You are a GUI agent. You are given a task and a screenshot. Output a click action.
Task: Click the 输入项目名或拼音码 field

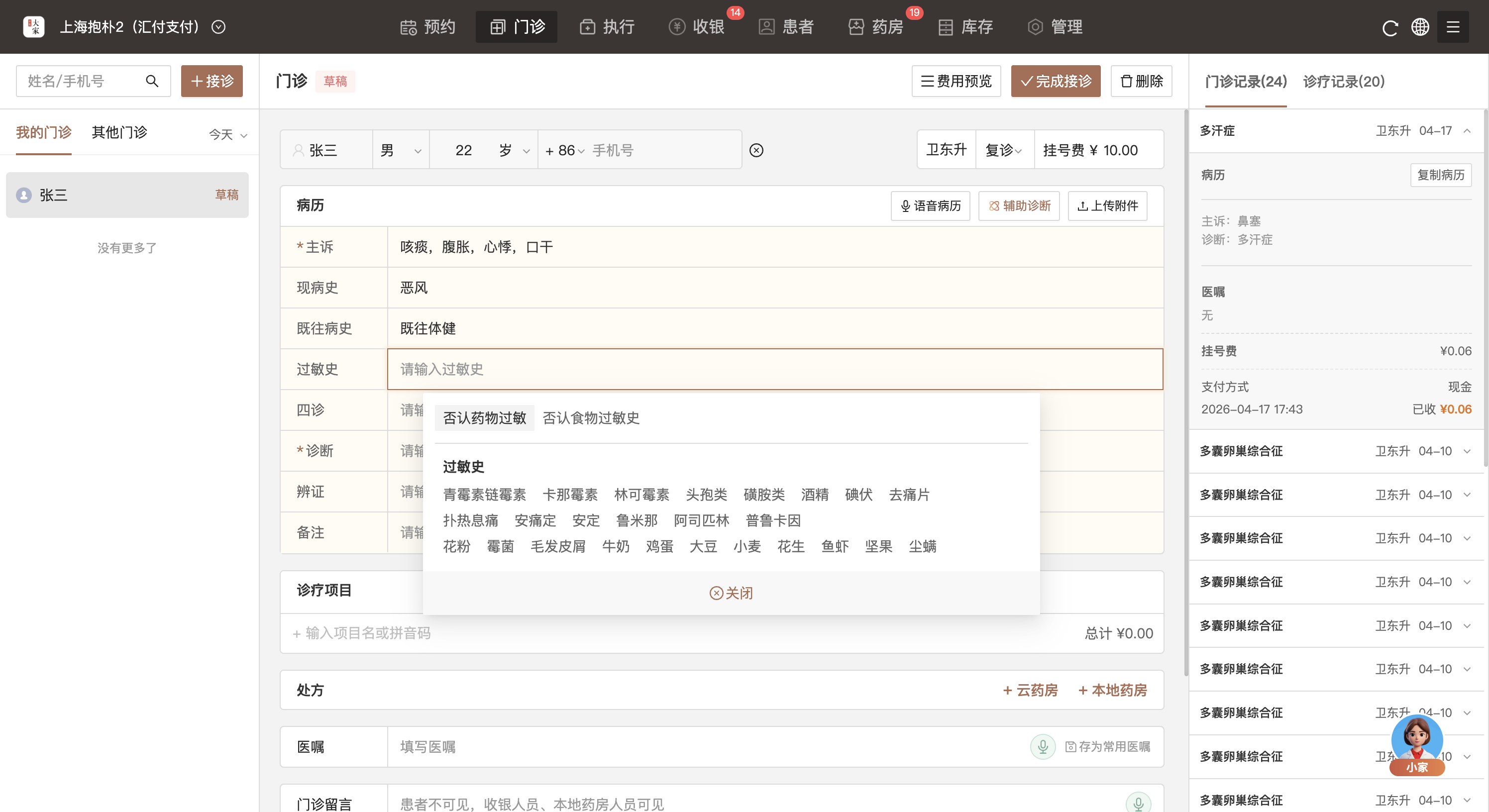click(368, 633)
